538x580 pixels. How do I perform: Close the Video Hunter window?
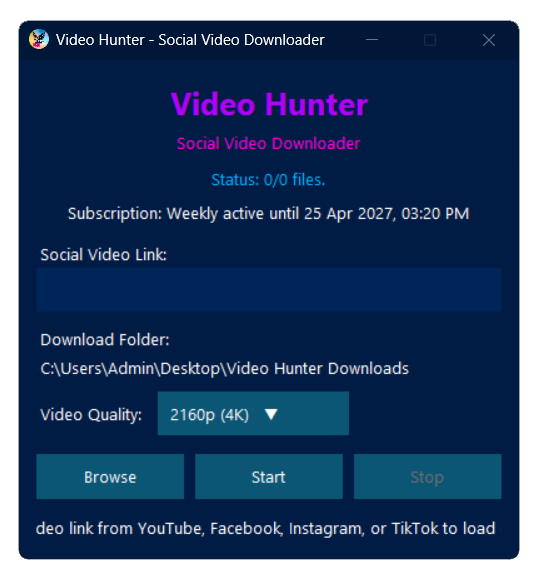(x=488, y=40)
